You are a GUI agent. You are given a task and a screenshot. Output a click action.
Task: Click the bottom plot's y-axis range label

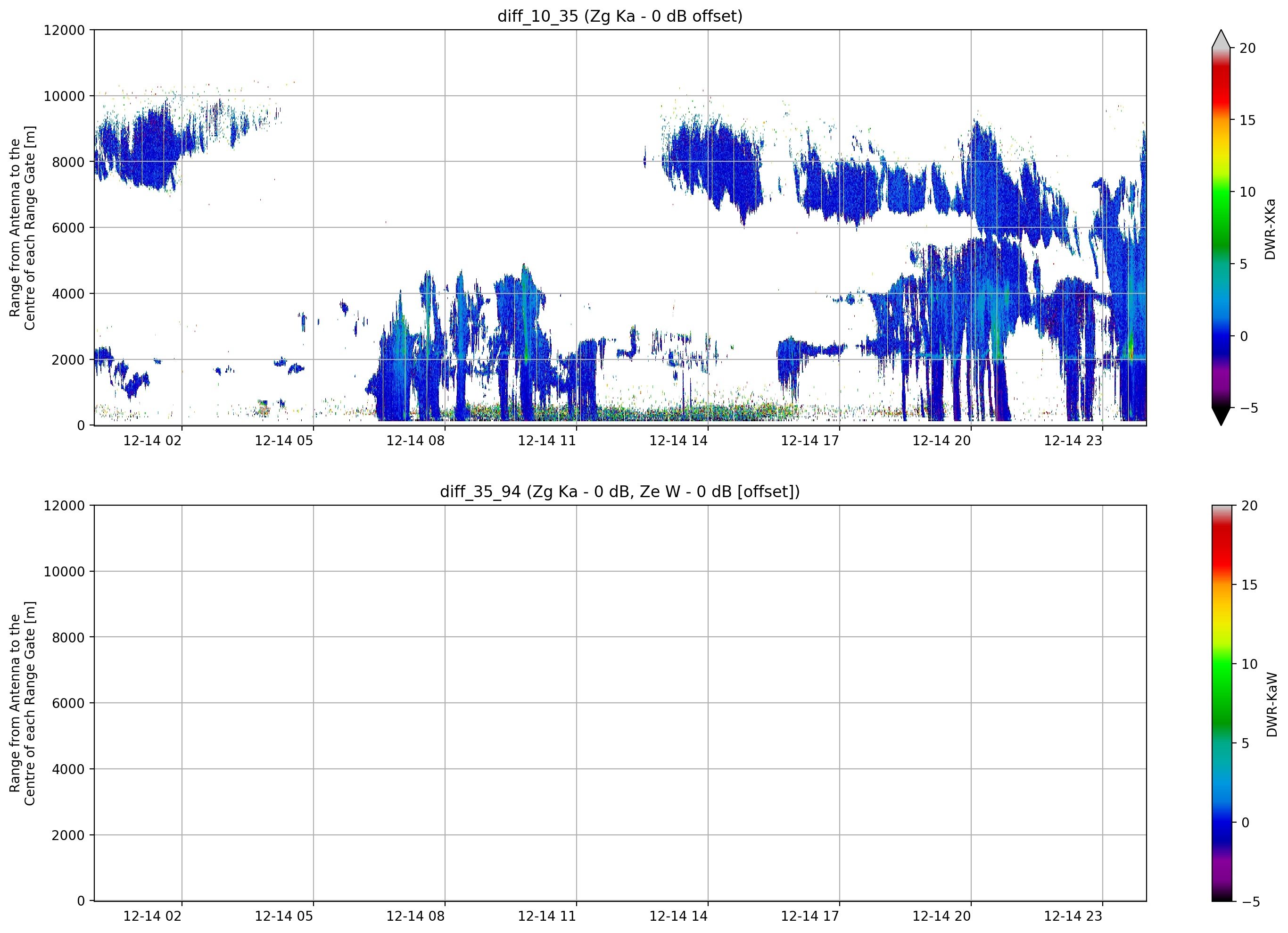(22, 703)
